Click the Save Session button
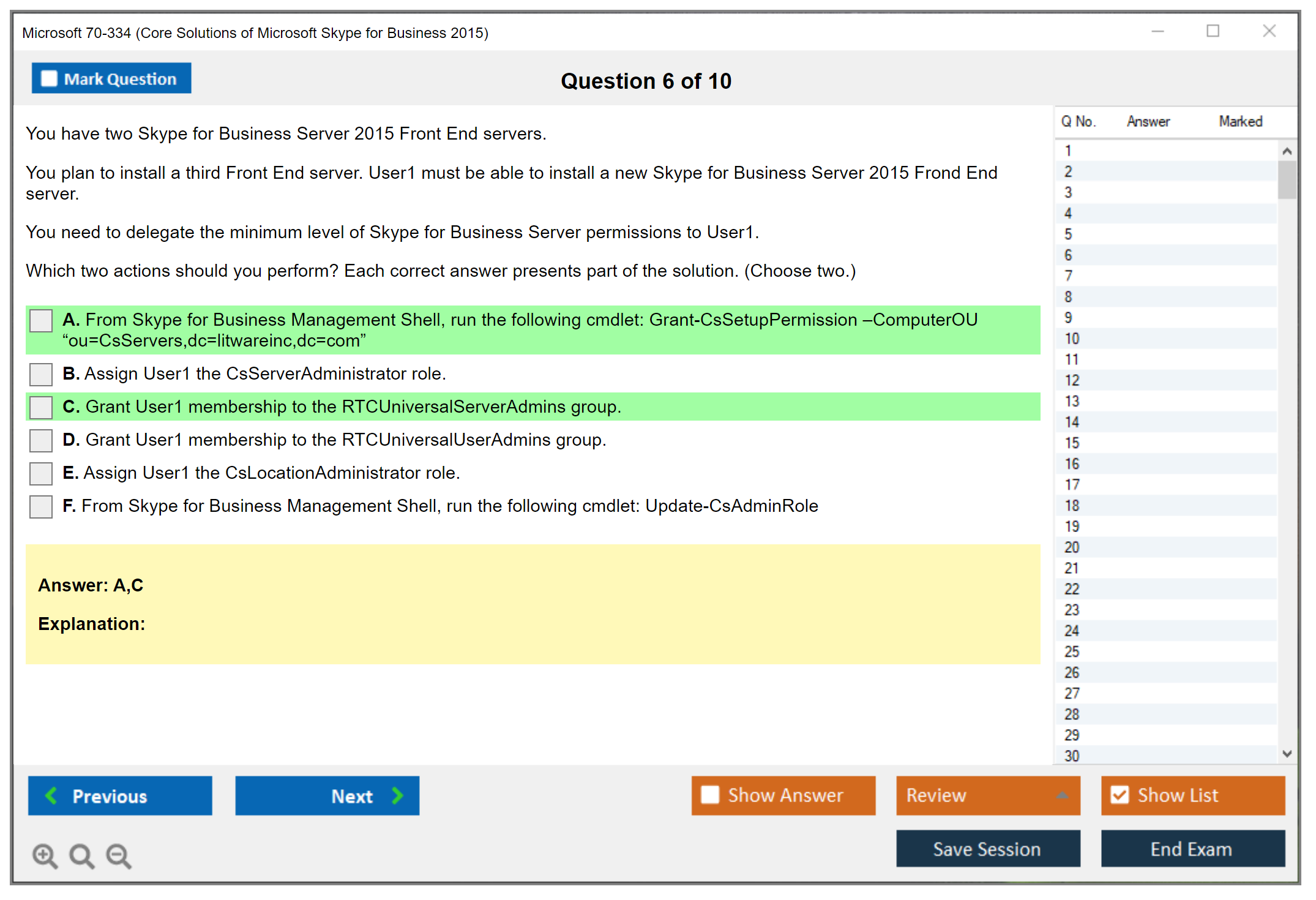1316x900 pixels. pos(987,849)
